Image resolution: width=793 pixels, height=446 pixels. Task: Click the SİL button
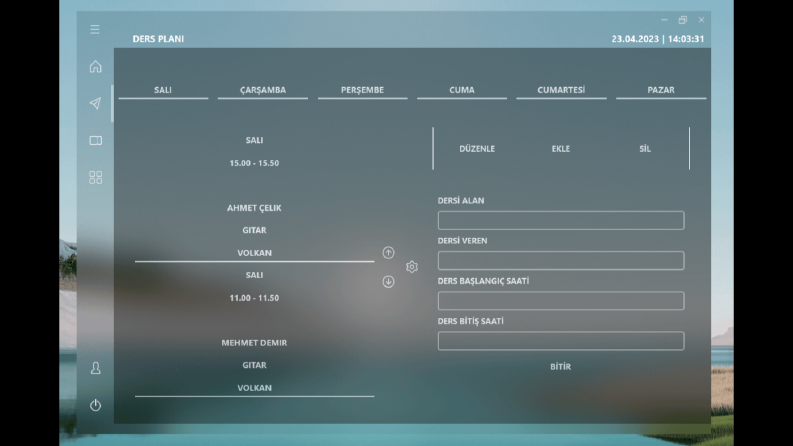pyautogui.click(x=645, y=149)
